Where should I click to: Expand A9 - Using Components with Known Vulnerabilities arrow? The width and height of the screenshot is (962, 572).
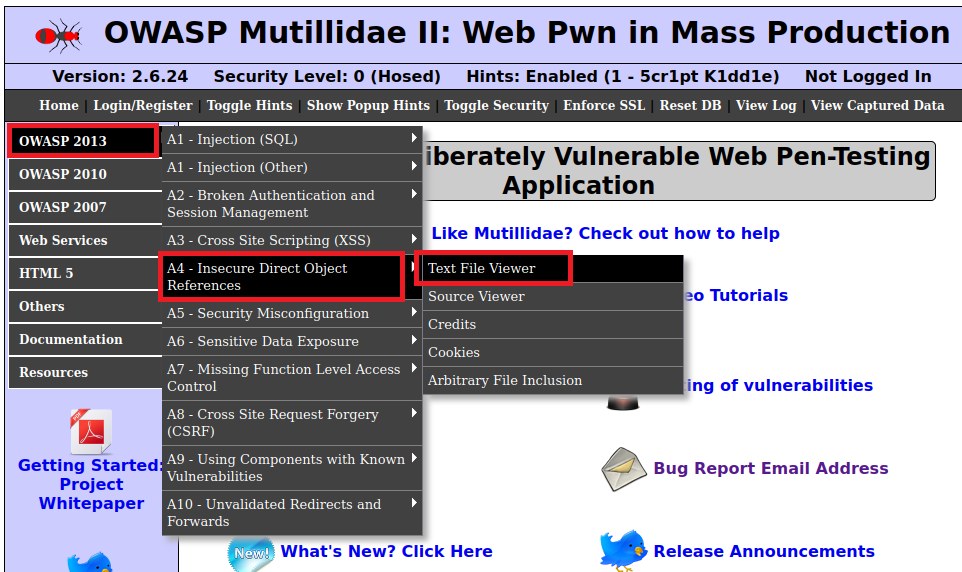pyautogui.click(x=414, y=458)
